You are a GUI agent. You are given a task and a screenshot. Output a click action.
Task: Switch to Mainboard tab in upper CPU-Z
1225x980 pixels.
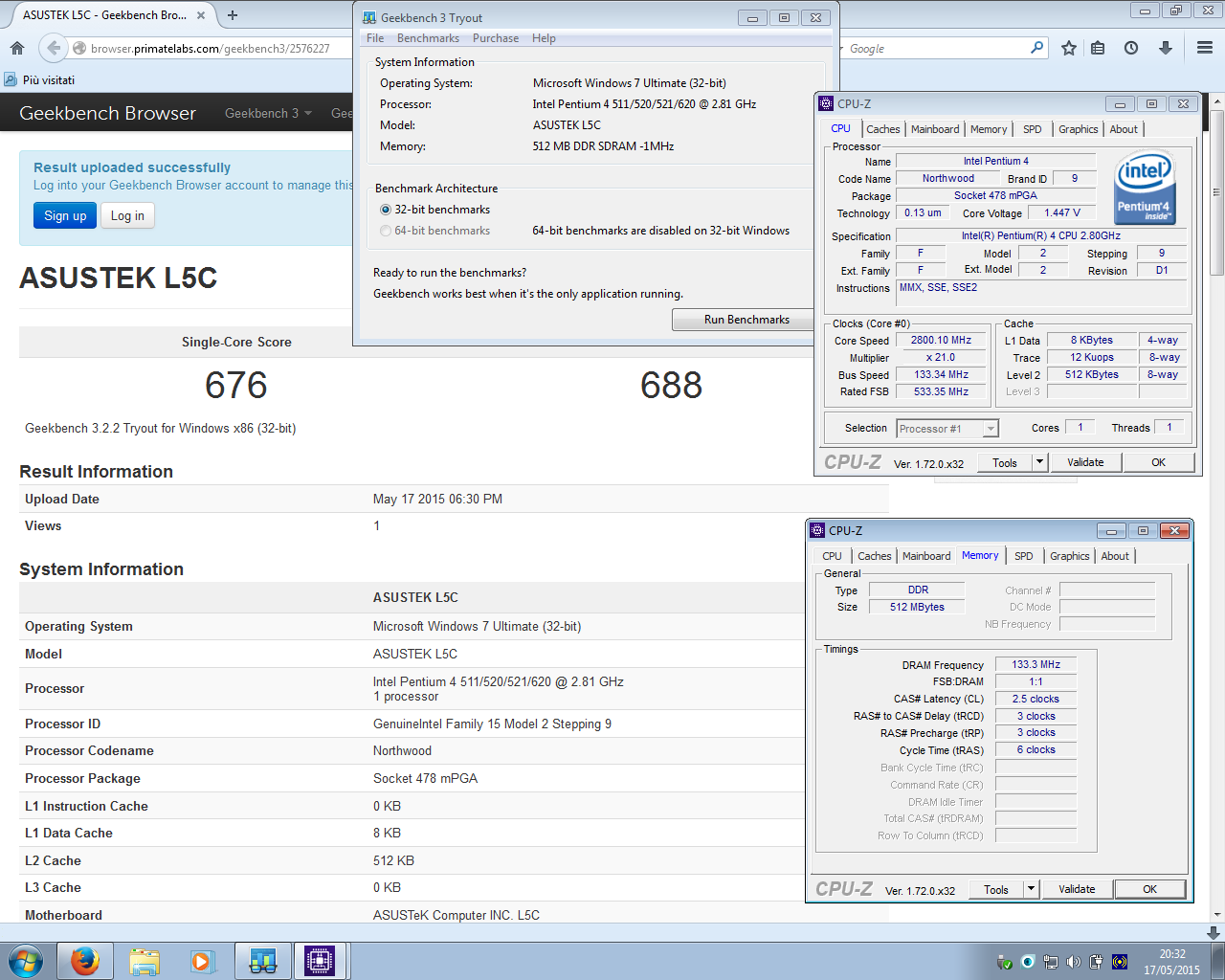(x=935, y=129)
